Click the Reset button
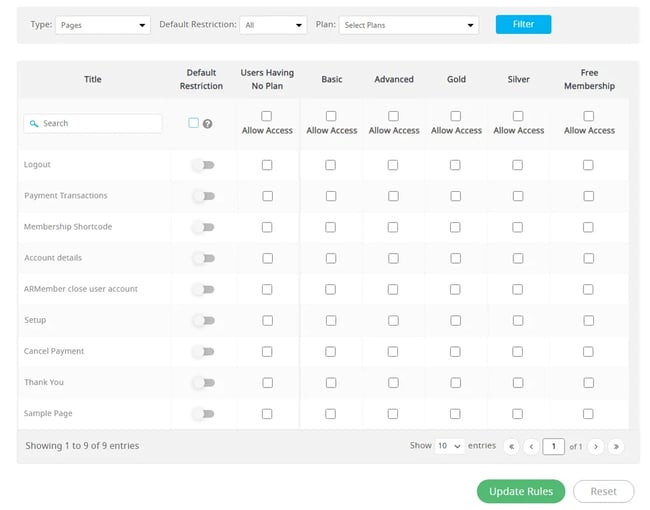The image size is (650, 510). (x=604, y=491)
